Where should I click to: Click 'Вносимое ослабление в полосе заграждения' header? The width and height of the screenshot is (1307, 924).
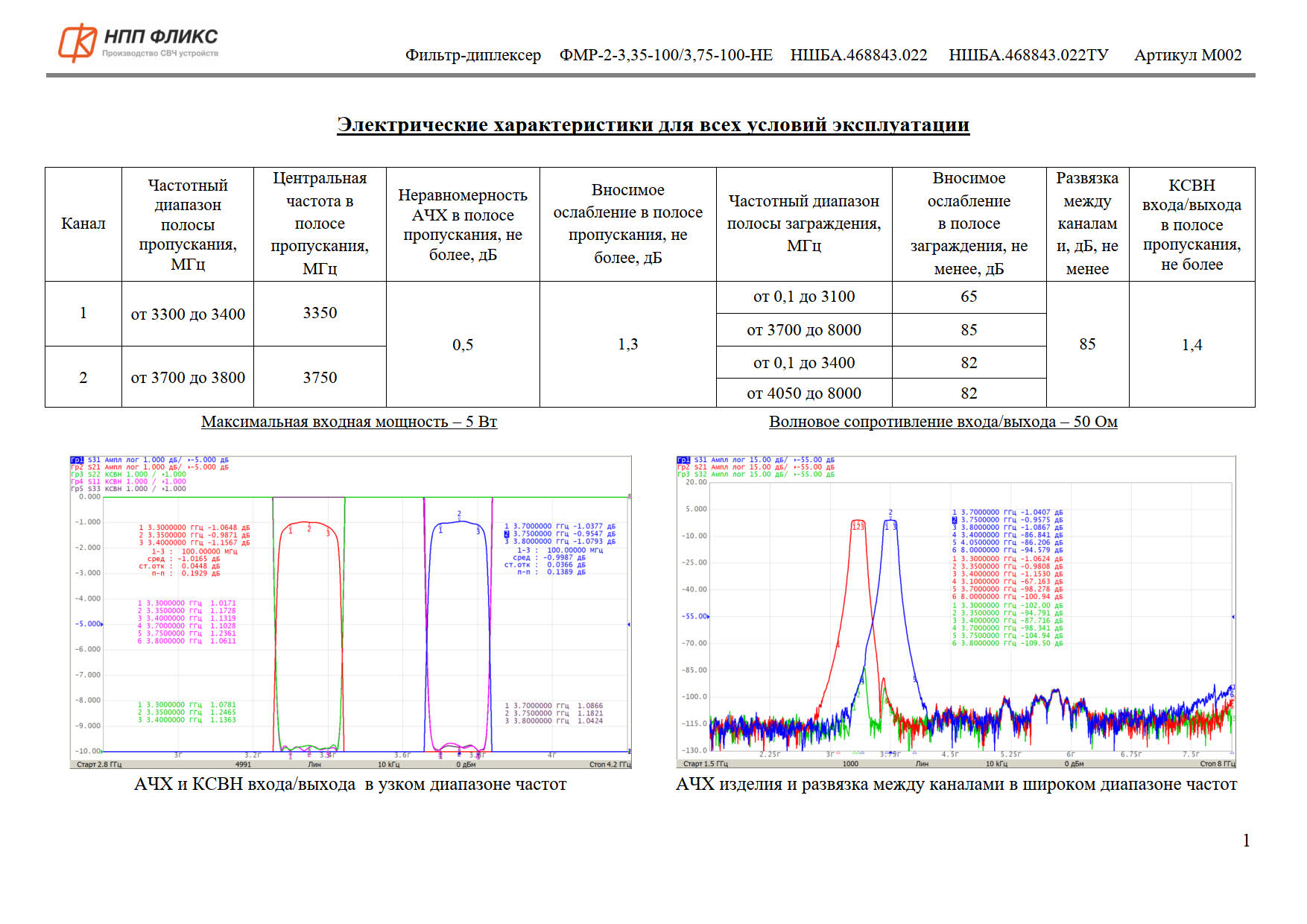coord(969,224)
